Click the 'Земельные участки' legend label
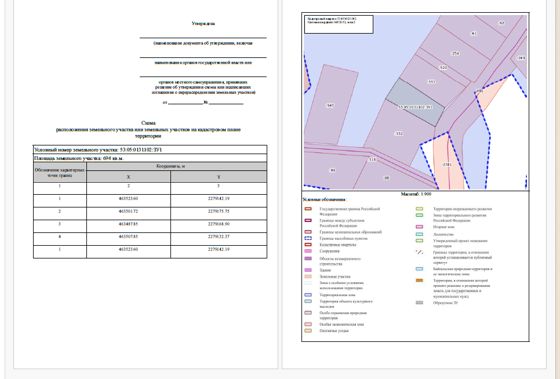 pyautogui.click(x=335, y=277)
